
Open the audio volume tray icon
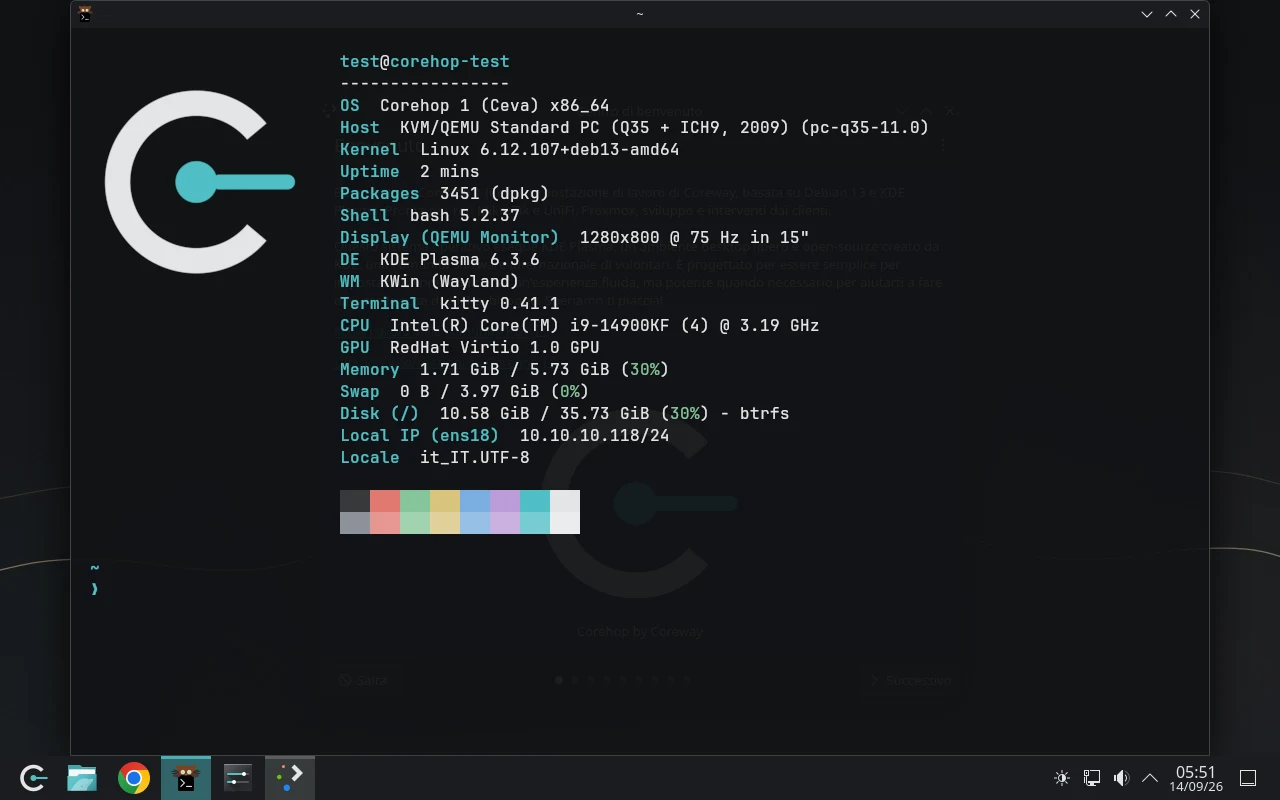click(1121, 777)
